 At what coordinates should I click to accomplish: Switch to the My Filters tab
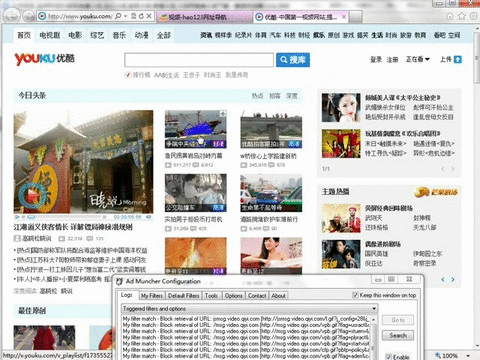[x=152, y=296]
